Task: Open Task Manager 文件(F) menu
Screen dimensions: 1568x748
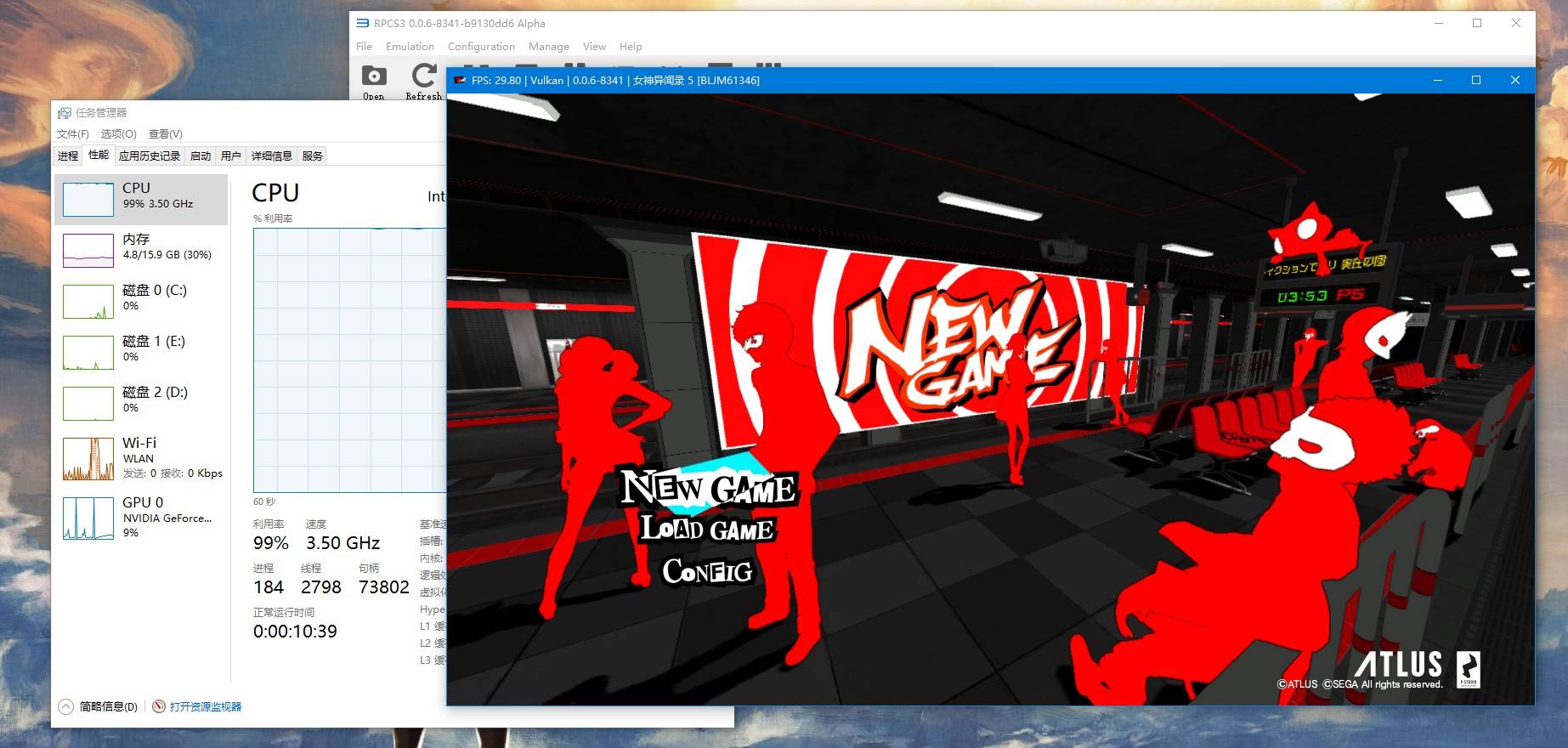Action: point(73,134)
